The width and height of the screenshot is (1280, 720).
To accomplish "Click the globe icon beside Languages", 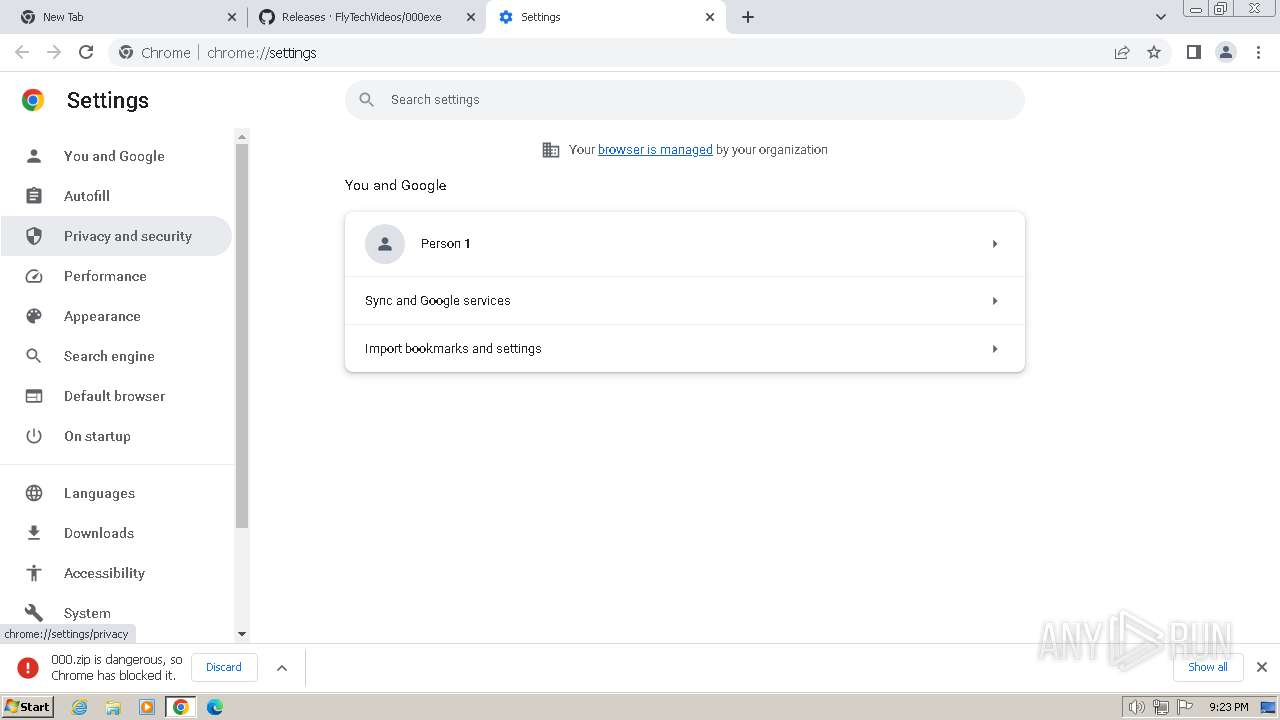I will 34,493.
